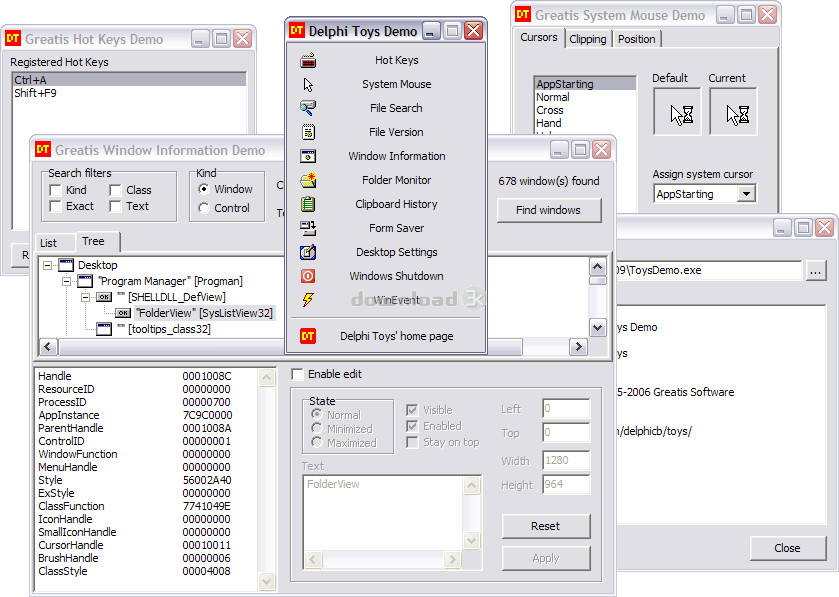Select the Control kind radio button
839x597 pixels.
[204, 208]
